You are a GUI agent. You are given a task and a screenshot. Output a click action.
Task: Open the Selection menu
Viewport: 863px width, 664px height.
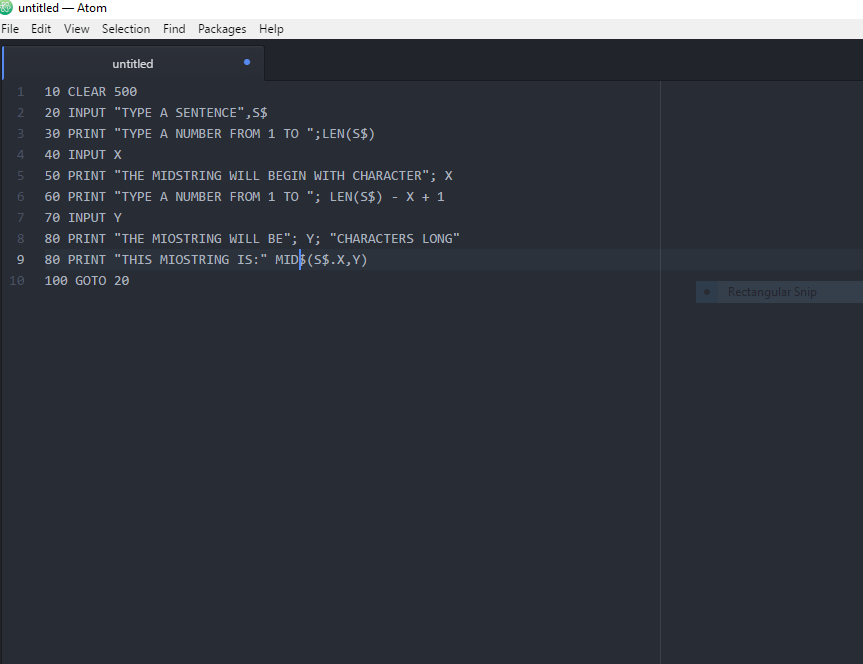click(x=126, y=29)
